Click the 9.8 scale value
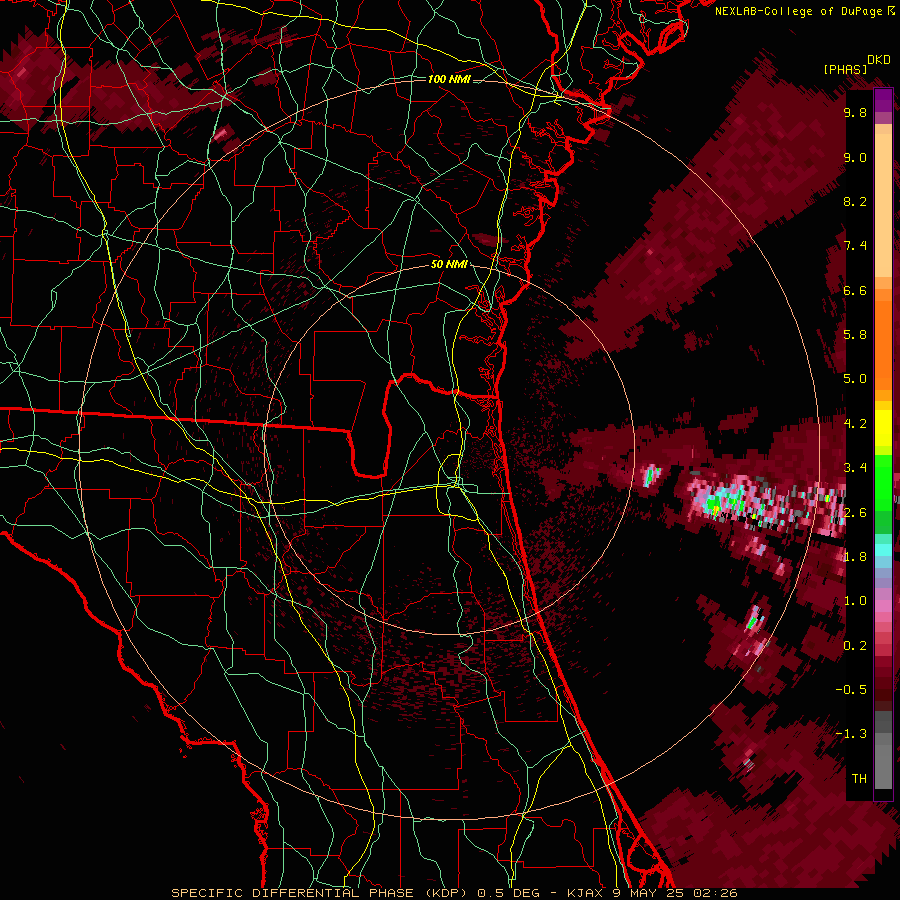Viewport: 900px width, 900px height. 855,112
